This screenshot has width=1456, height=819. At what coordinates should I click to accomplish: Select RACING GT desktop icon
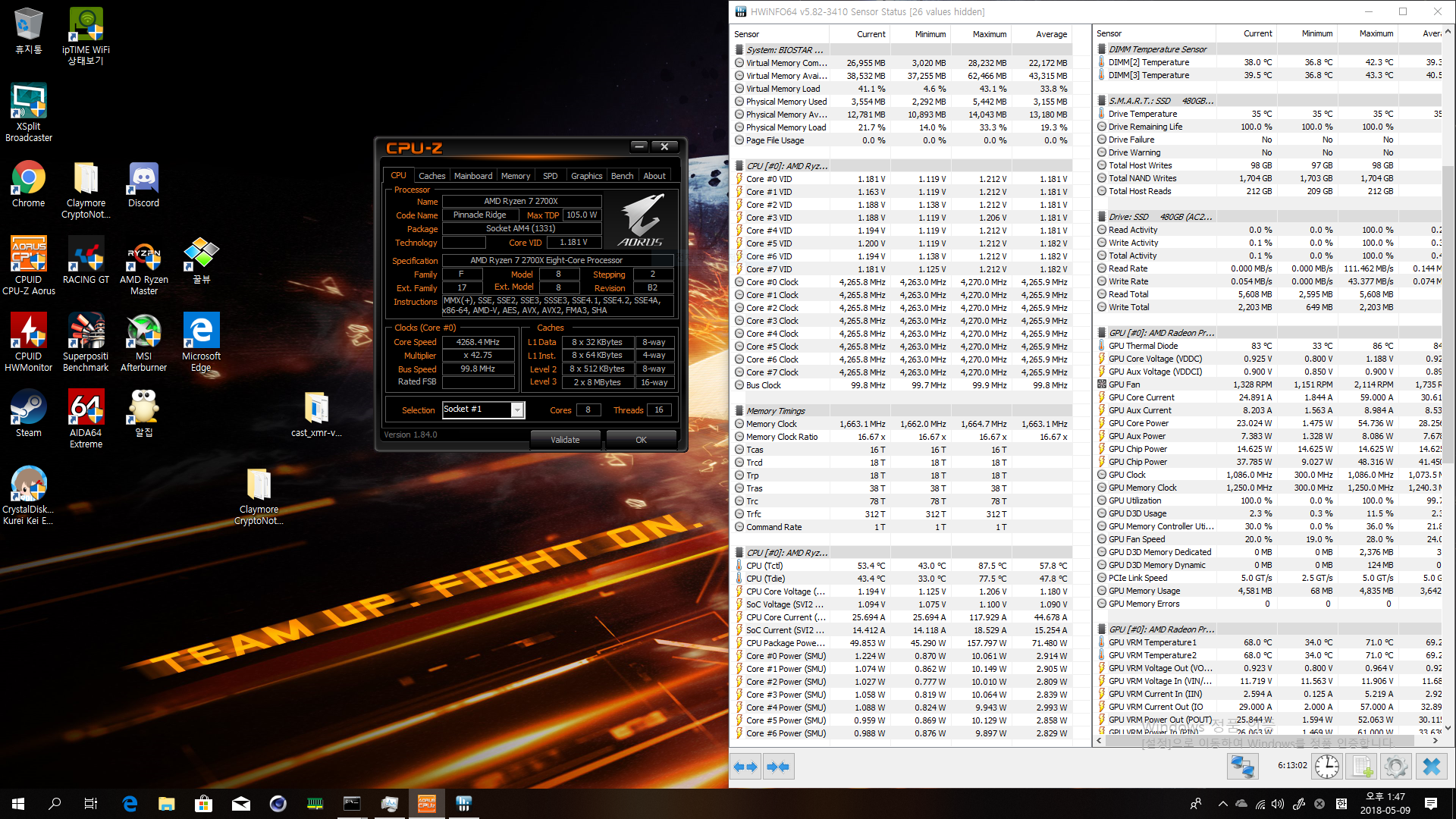[86, 260]
